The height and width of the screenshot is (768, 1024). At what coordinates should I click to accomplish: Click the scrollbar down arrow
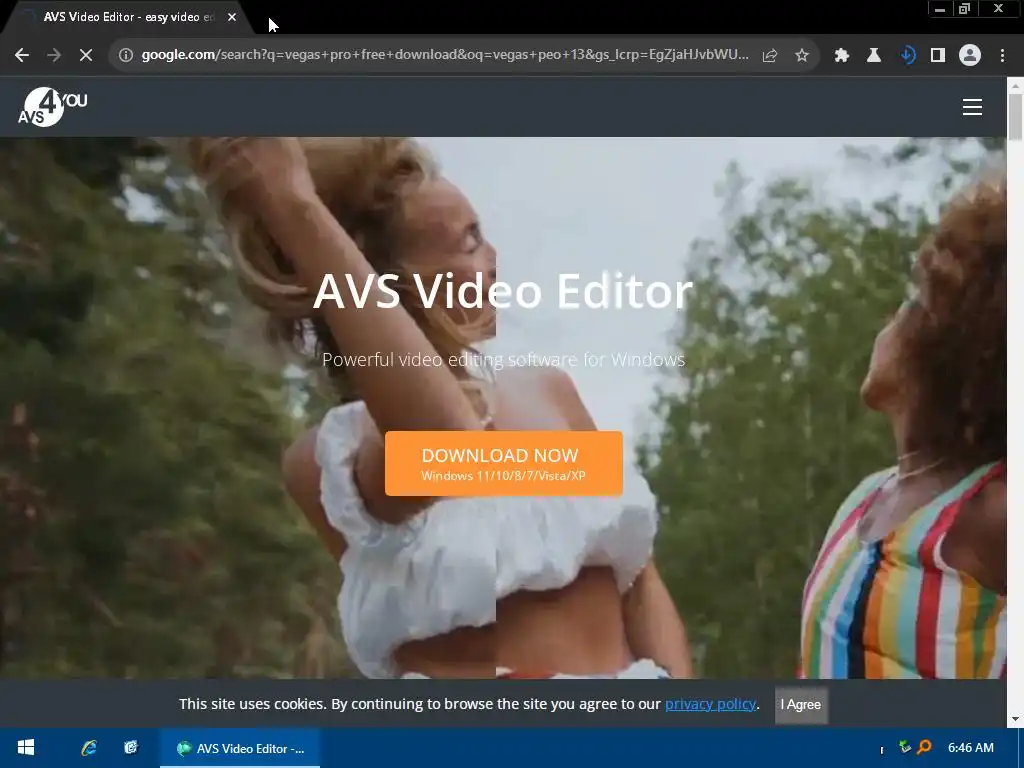1015,719
